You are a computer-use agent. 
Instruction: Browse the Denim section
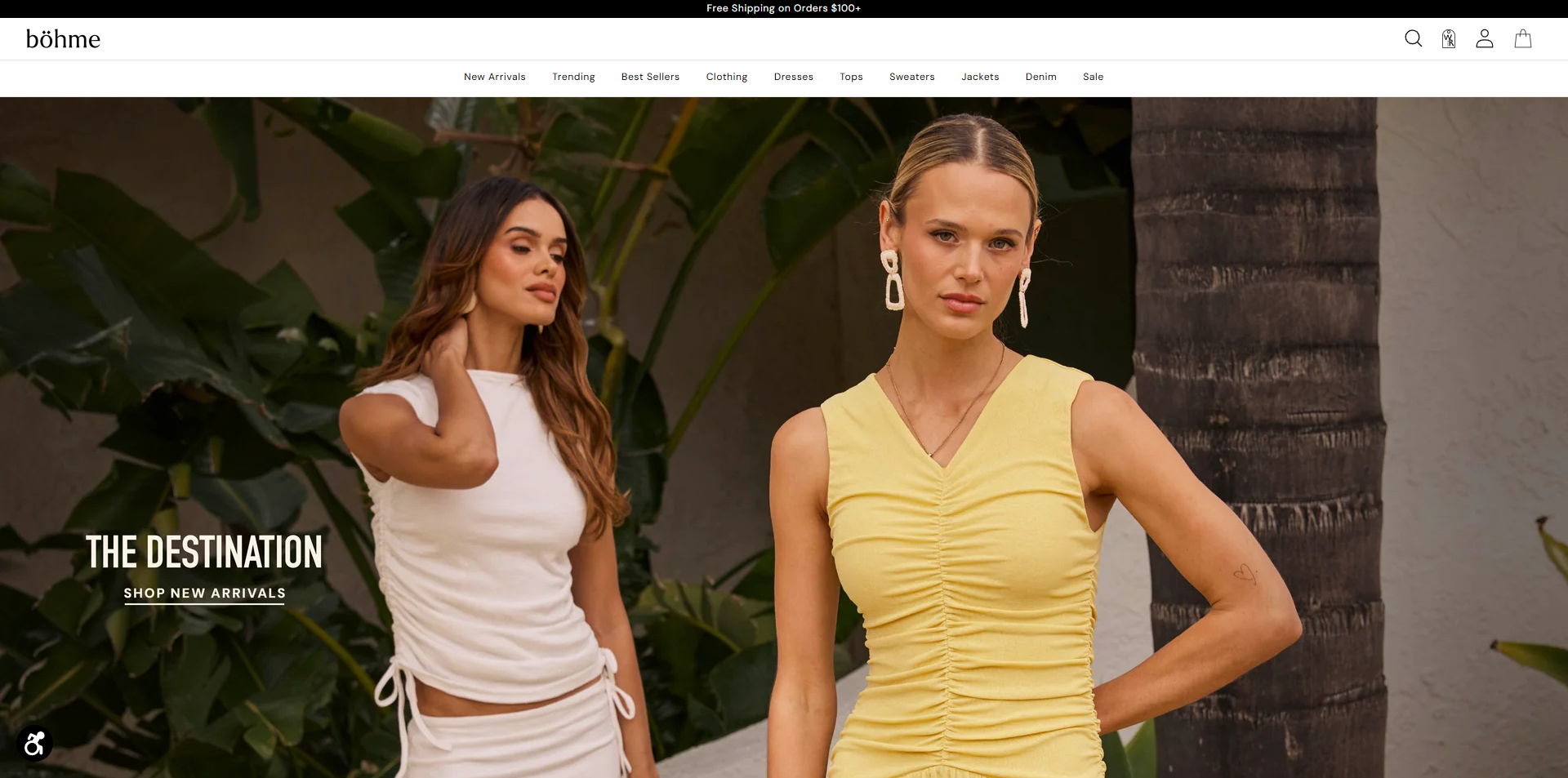[1040, 77]
